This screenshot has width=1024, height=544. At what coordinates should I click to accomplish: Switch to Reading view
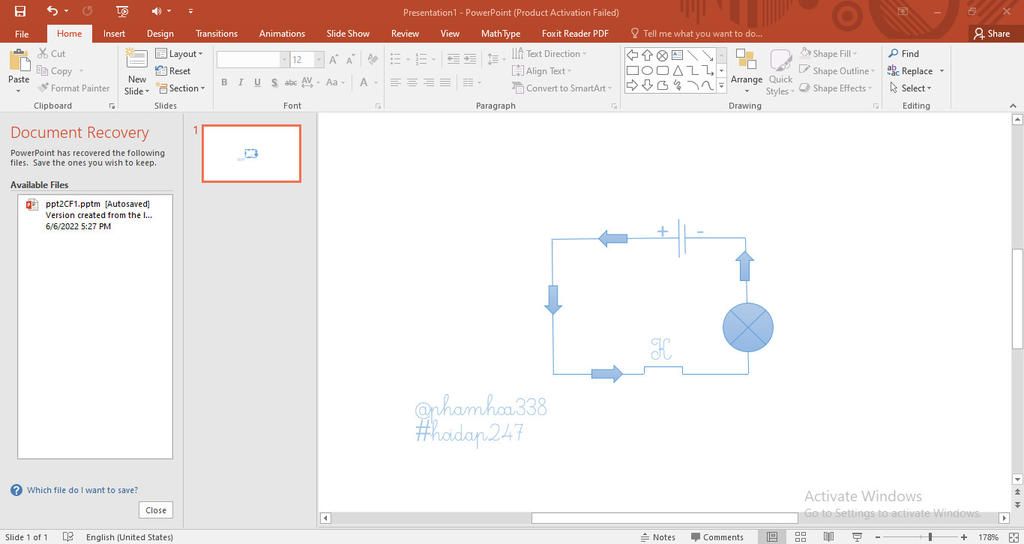828,537
